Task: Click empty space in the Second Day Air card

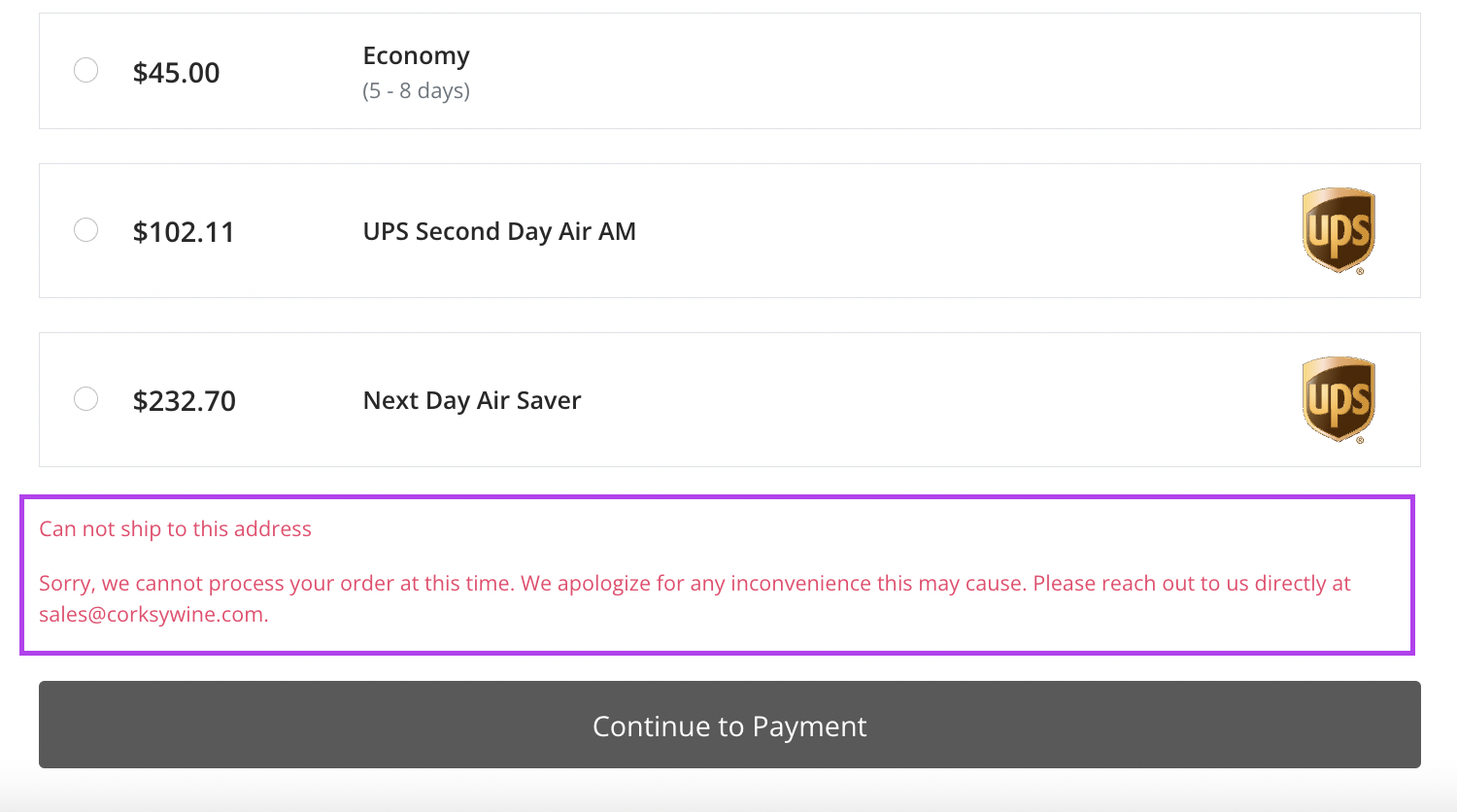Action: [923, 231]
